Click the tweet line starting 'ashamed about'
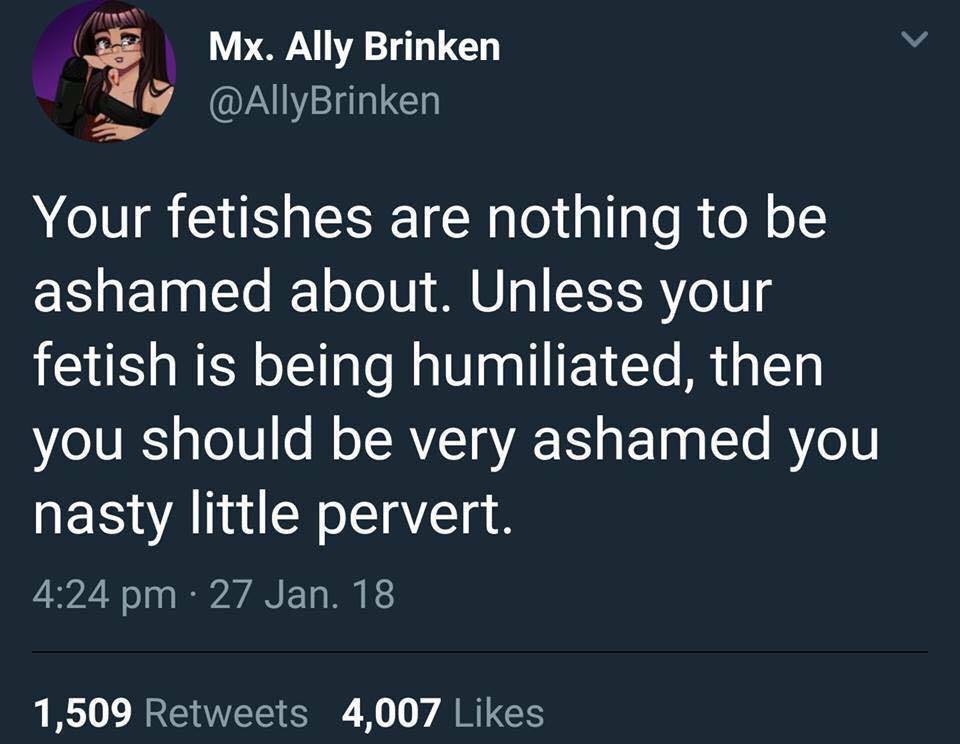960x744 pixels. tap(402, 293)
